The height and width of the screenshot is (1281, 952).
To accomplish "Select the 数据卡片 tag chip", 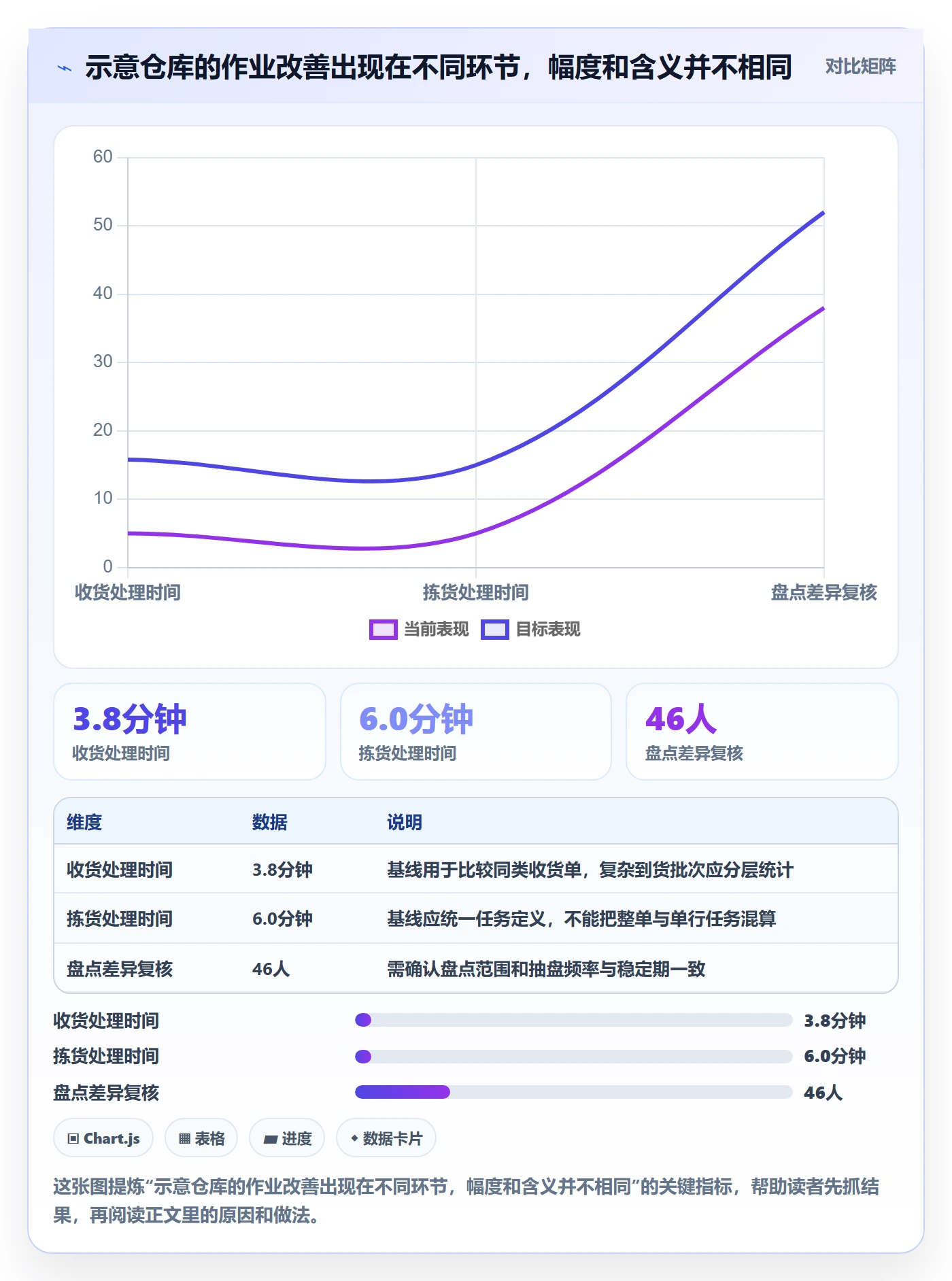I will (x=386, y=1138).
